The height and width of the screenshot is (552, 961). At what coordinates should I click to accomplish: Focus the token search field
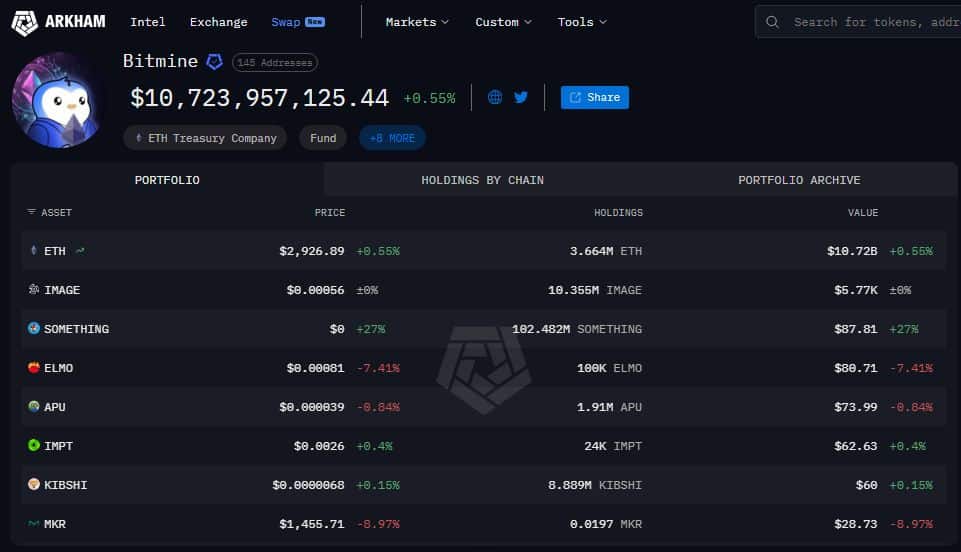point(858,22)
